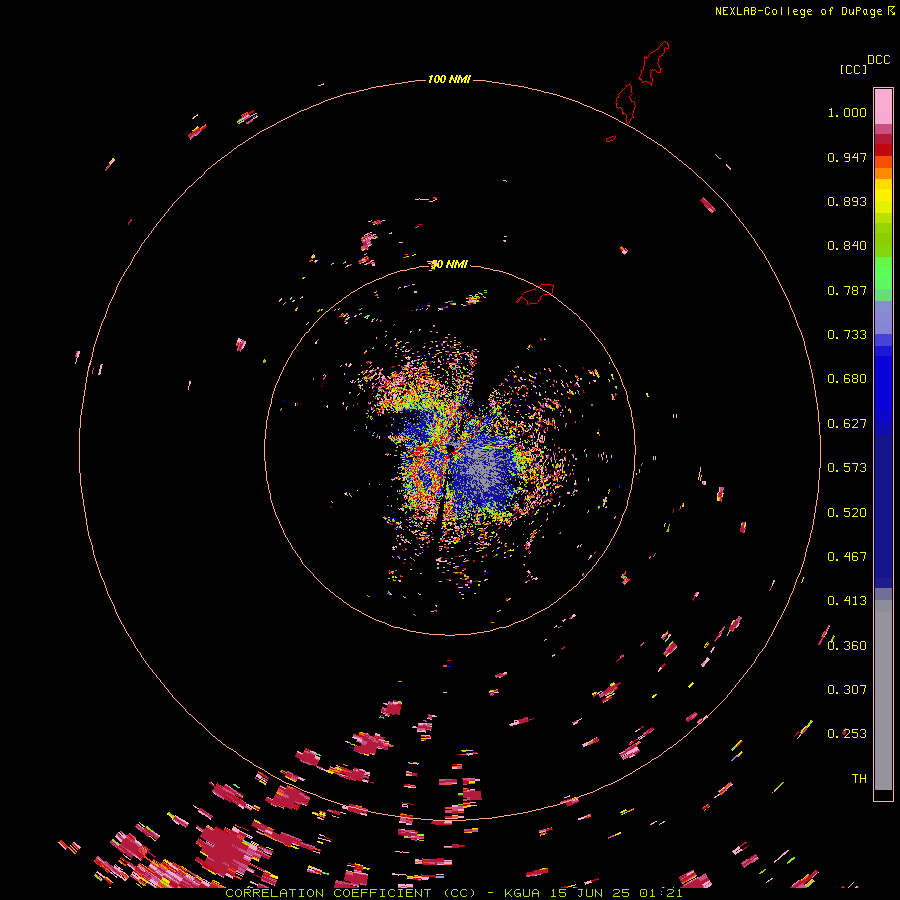Click the 0.307 scale value
This screenshot has height=900, width=900.
click(847, 690)
